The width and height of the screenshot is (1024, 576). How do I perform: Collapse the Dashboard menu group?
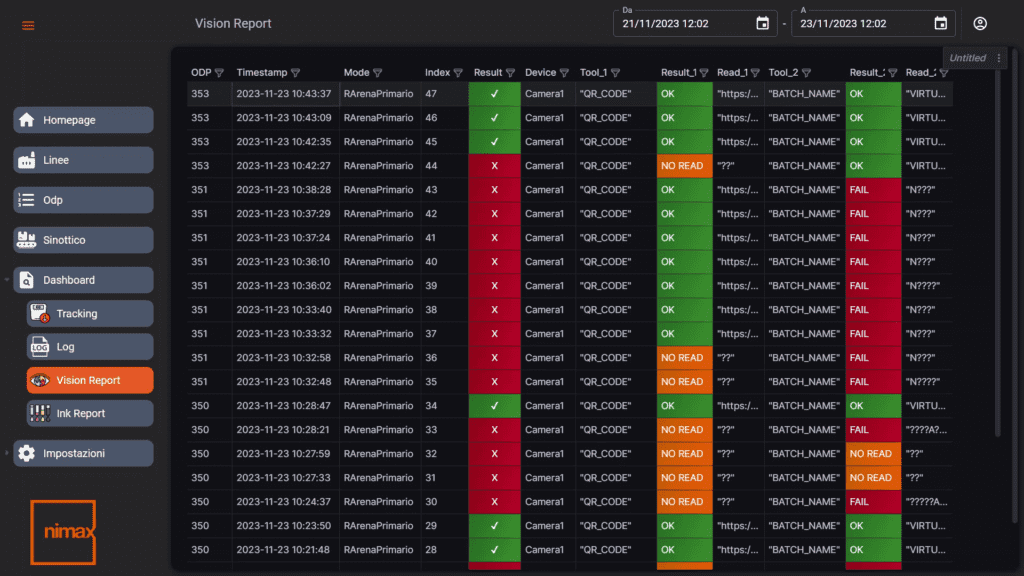tap(7, 280)
